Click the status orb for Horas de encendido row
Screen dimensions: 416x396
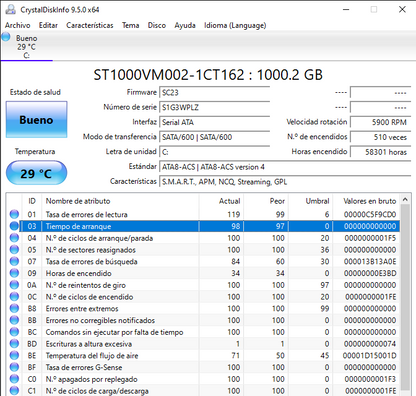(x=14, y=273)
